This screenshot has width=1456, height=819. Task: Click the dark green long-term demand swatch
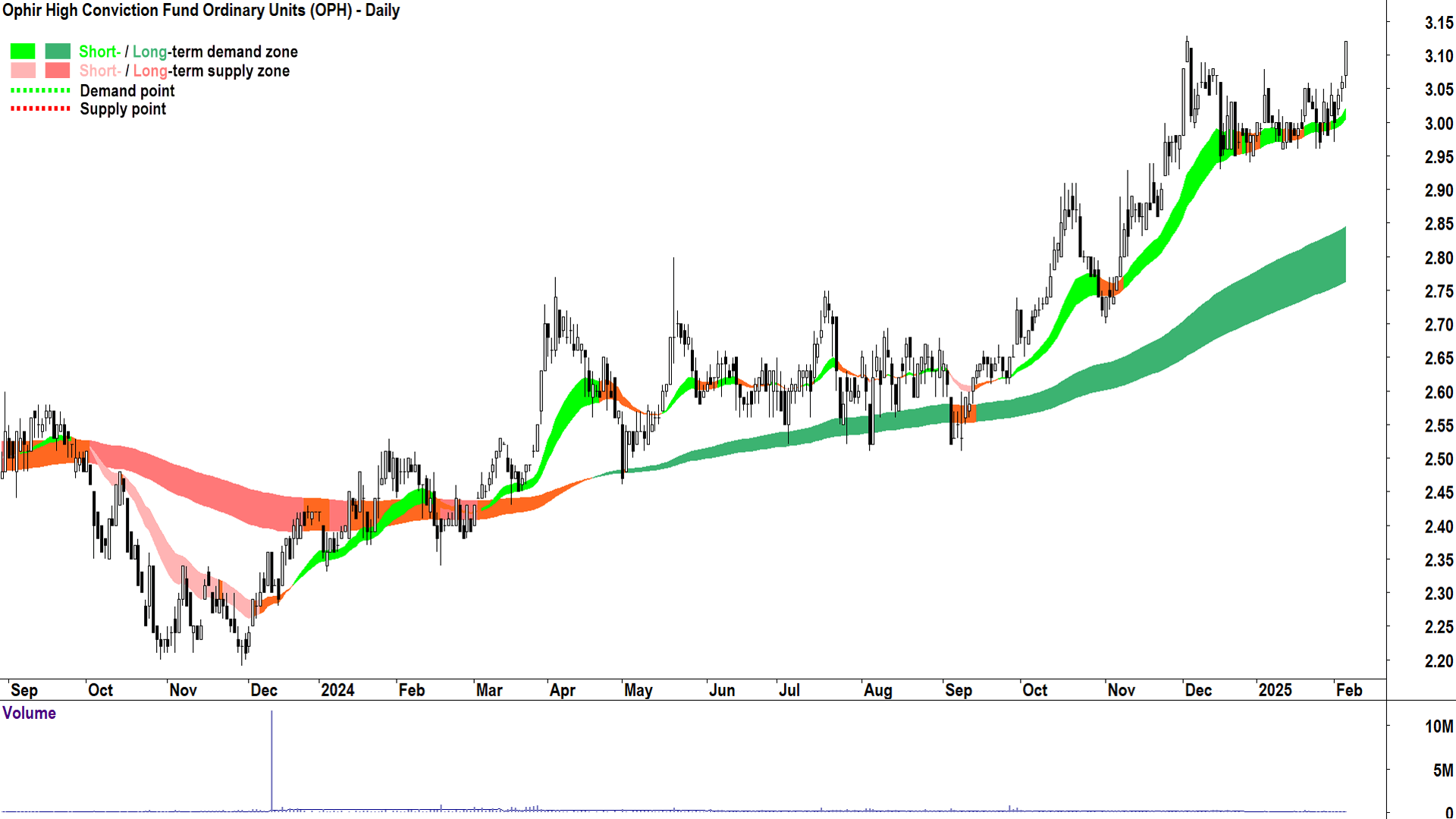[x=58, y=52]
